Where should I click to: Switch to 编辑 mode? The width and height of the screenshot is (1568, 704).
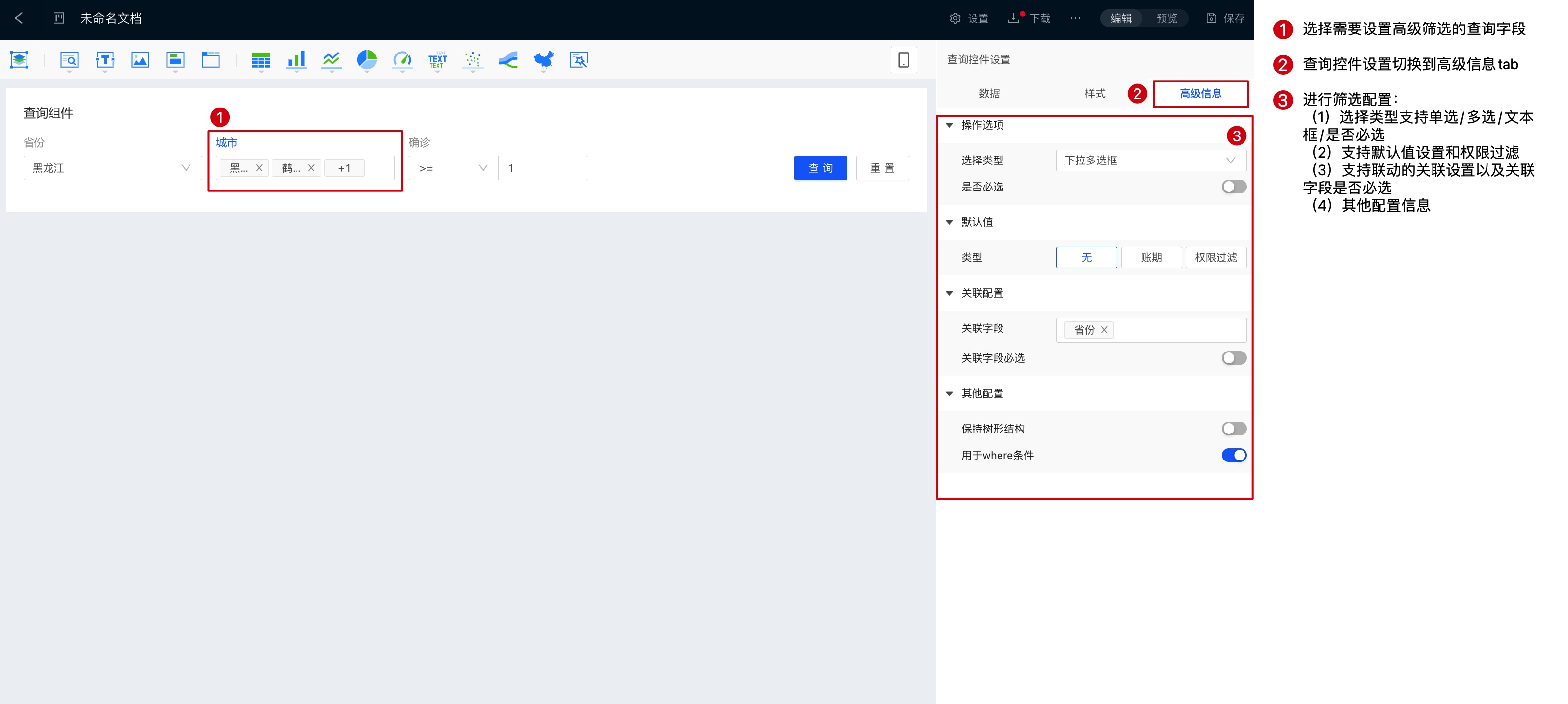[1121, 18]
